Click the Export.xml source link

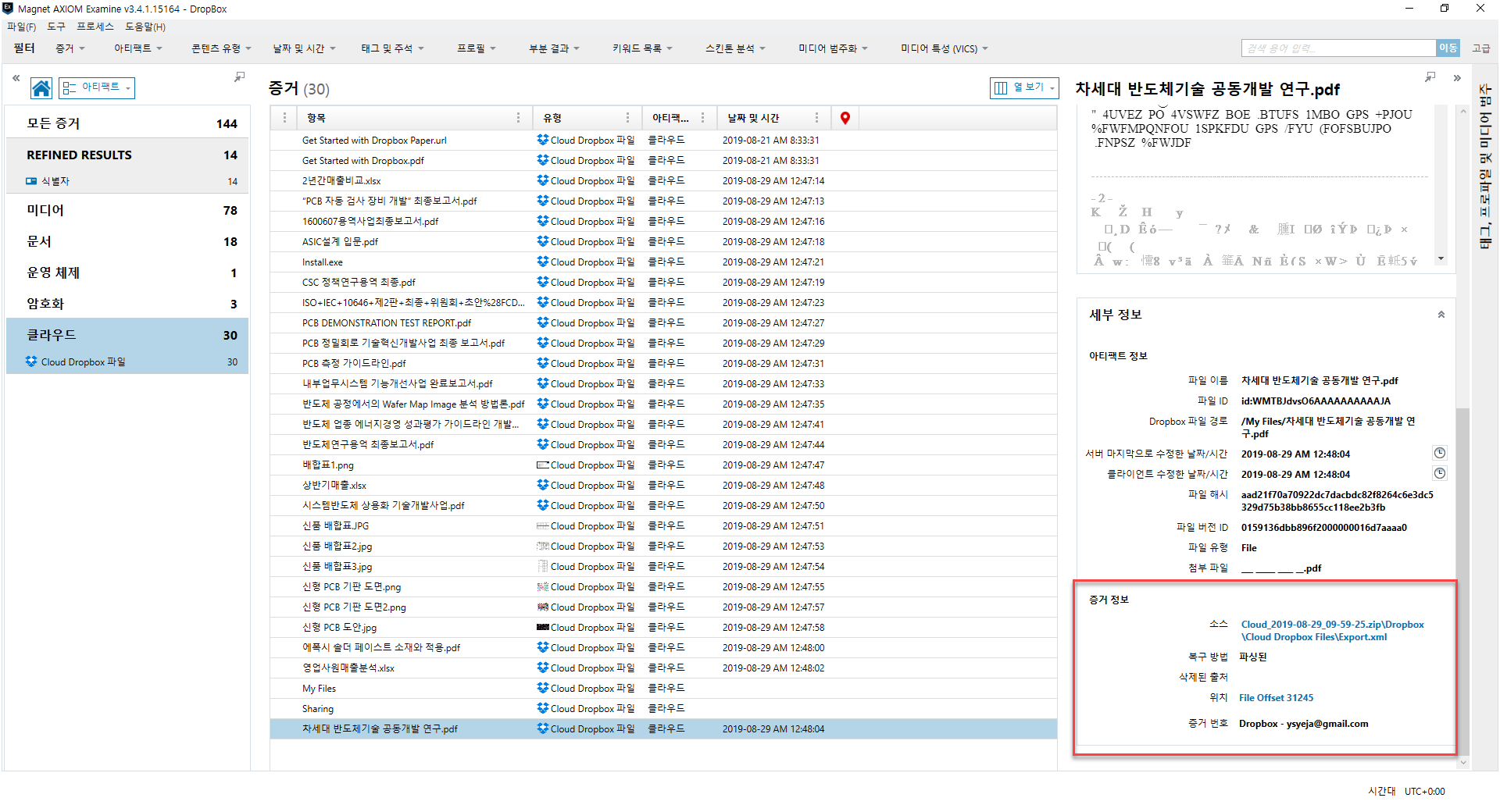(1332, 631)
